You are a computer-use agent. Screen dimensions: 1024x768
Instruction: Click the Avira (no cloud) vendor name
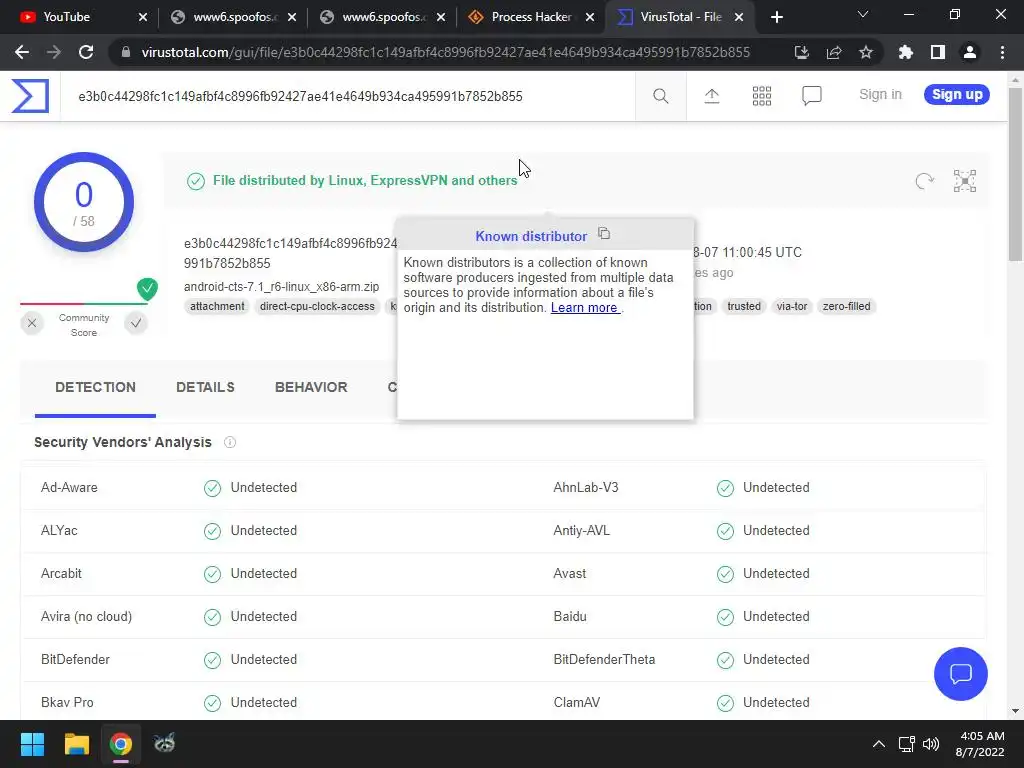[x=86, y=616]
